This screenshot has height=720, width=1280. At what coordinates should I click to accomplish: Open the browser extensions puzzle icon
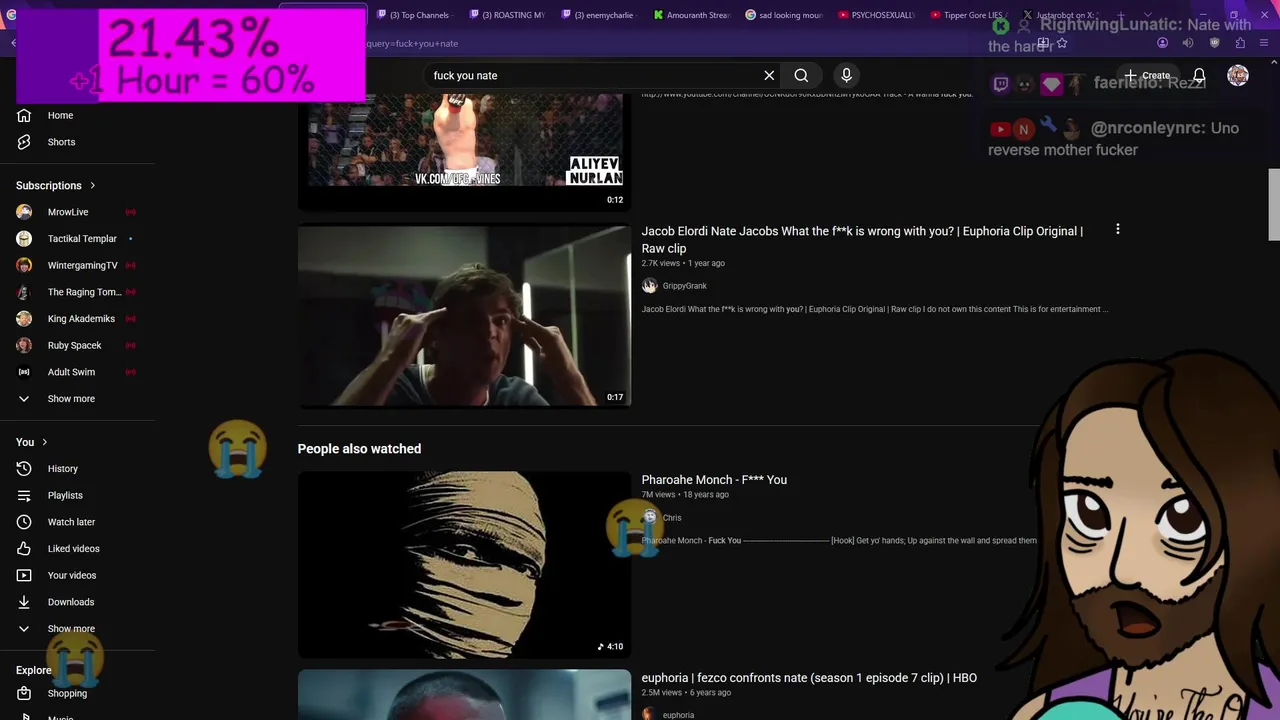click(1240, 43)
